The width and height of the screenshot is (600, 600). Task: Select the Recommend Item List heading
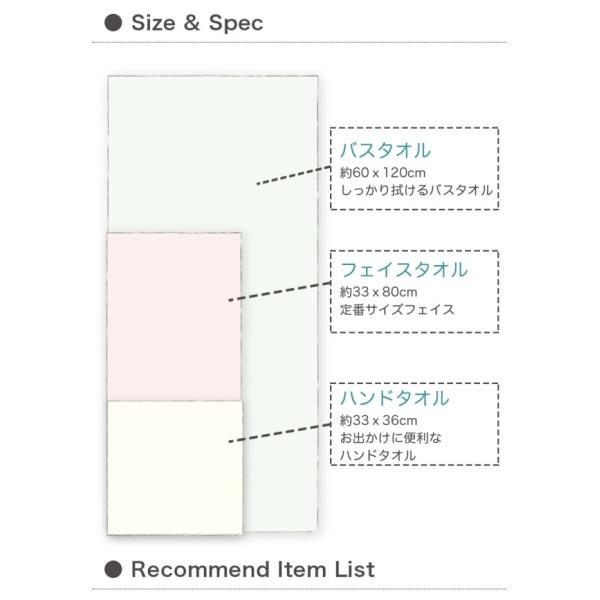[253, 569]
